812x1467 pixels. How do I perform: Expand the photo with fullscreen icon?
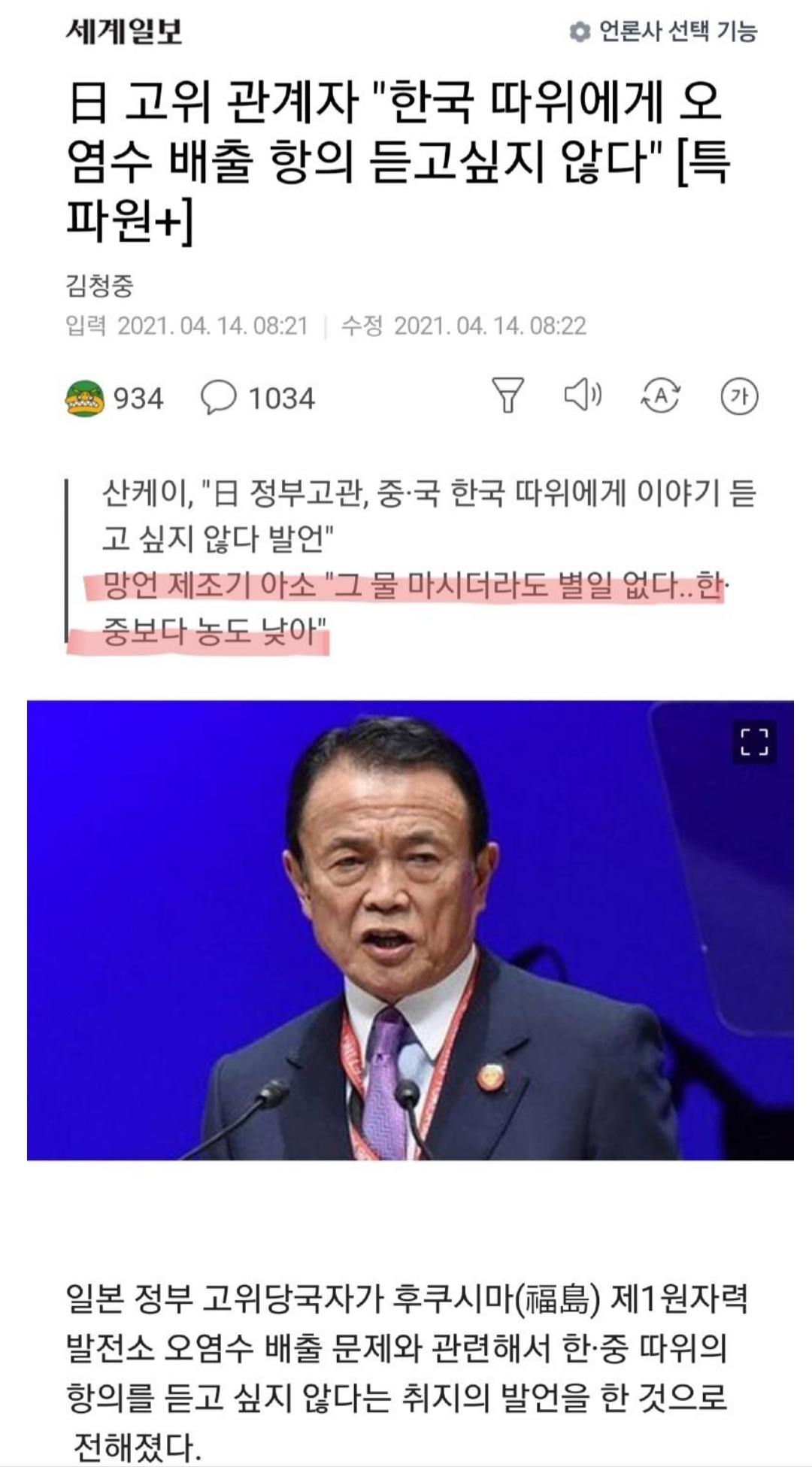pyautogui.click(x=754, y=742)
